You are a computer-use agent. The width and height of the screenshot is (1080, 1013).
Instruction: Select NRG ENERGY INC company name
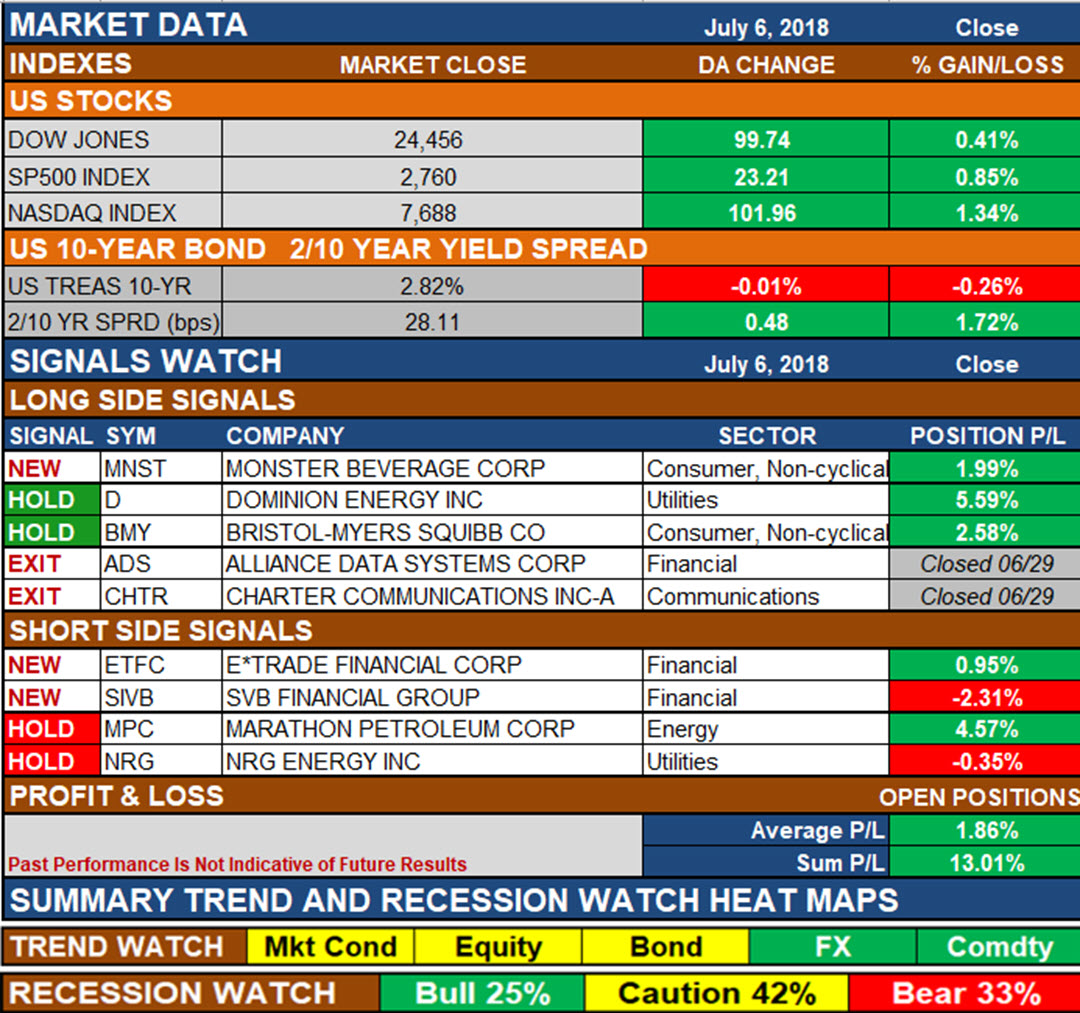click(322, 761)
